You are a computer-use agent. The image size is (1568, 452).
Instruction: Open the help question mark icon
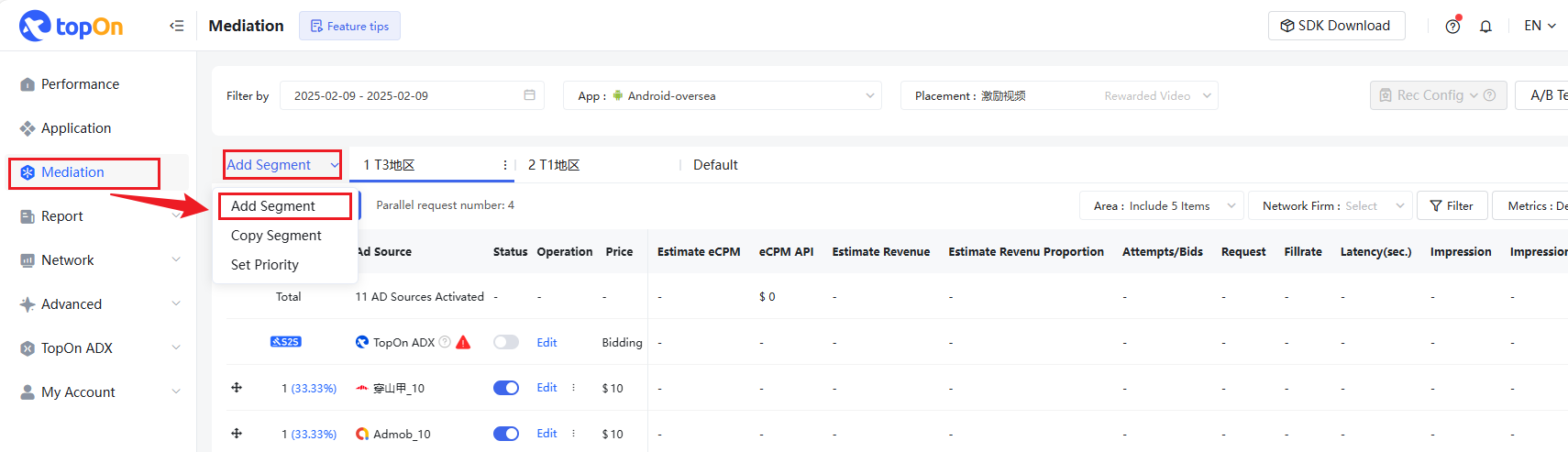pos(1452,27)
